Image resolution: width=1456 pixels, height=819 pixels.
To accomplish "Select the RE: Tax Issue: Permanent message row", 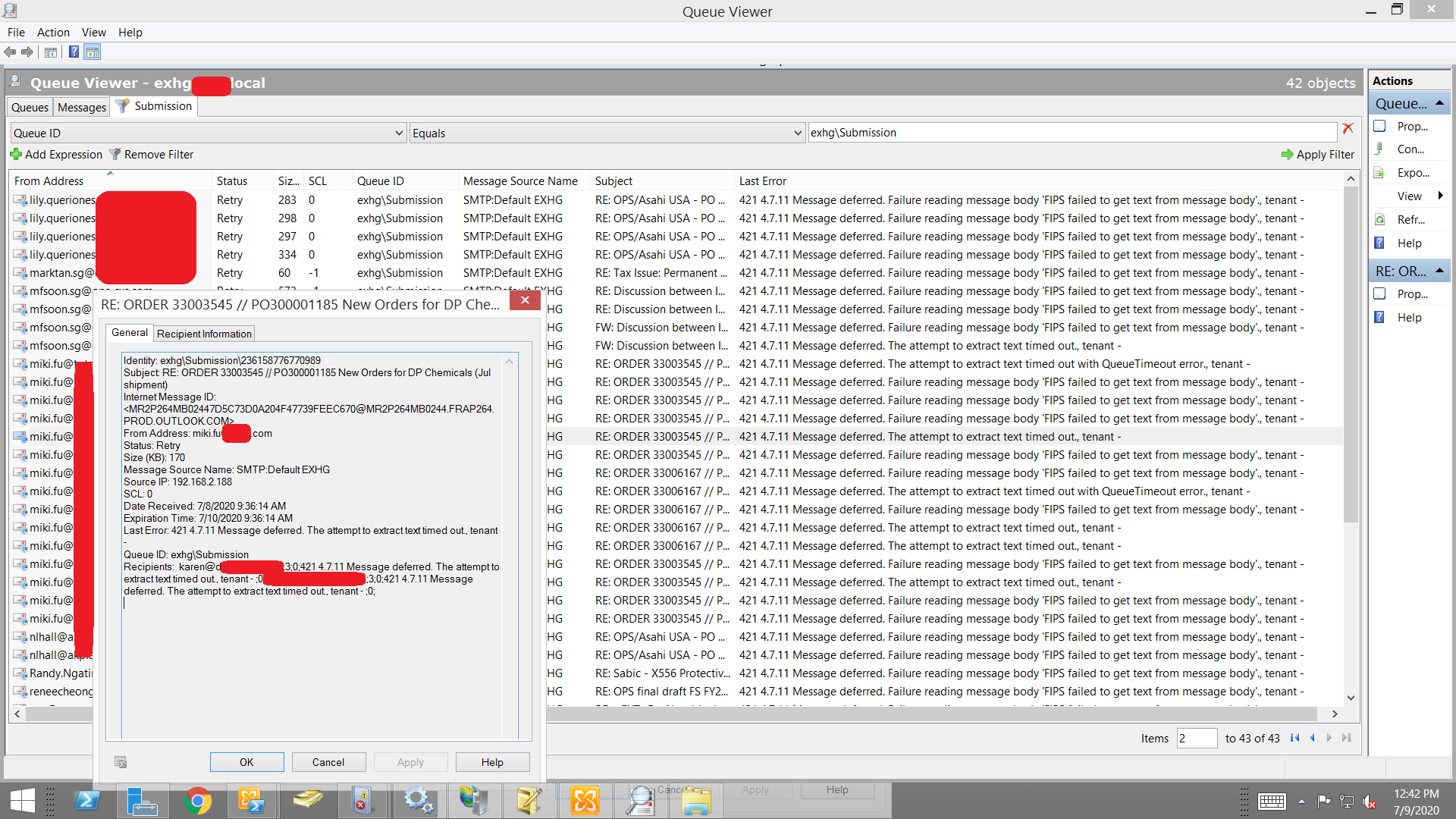I will [x=676, y=273].
